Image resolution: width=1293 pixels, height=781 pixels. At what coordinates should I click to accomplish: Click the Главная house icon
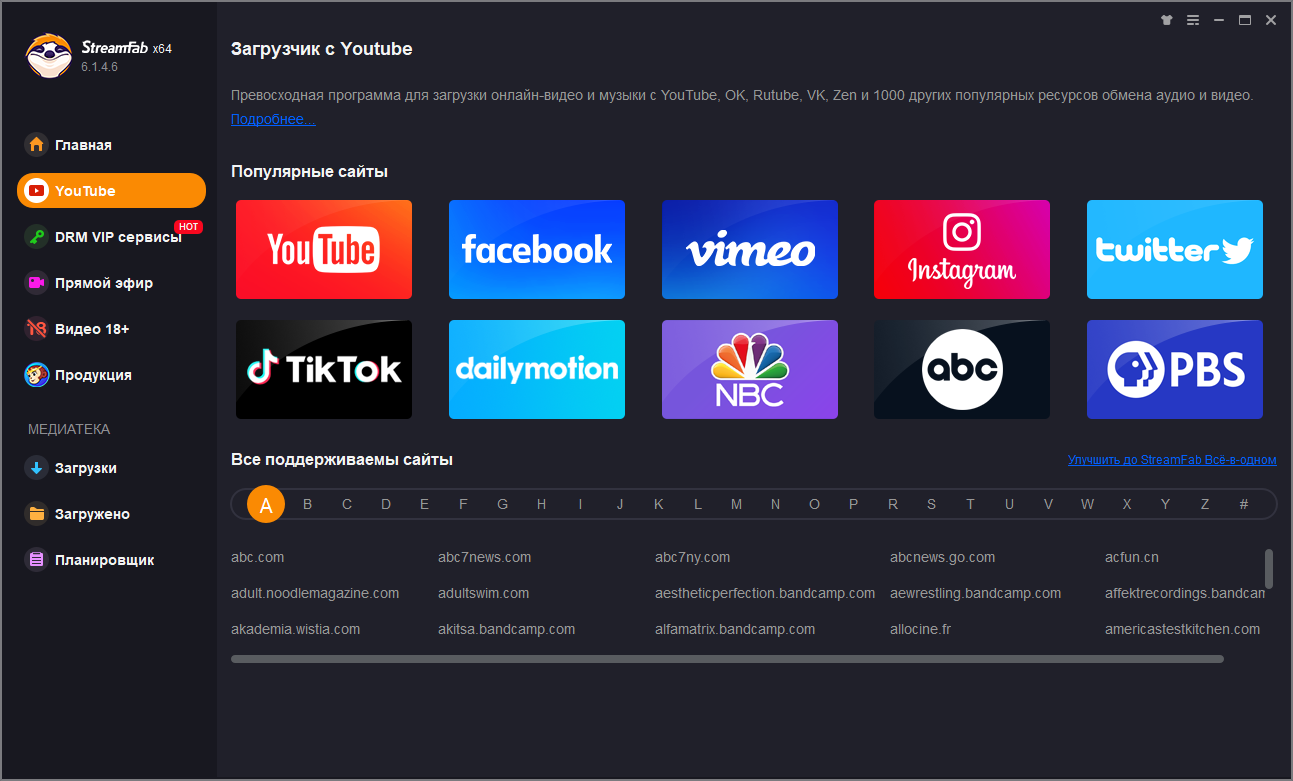click(x=37, y=145)
